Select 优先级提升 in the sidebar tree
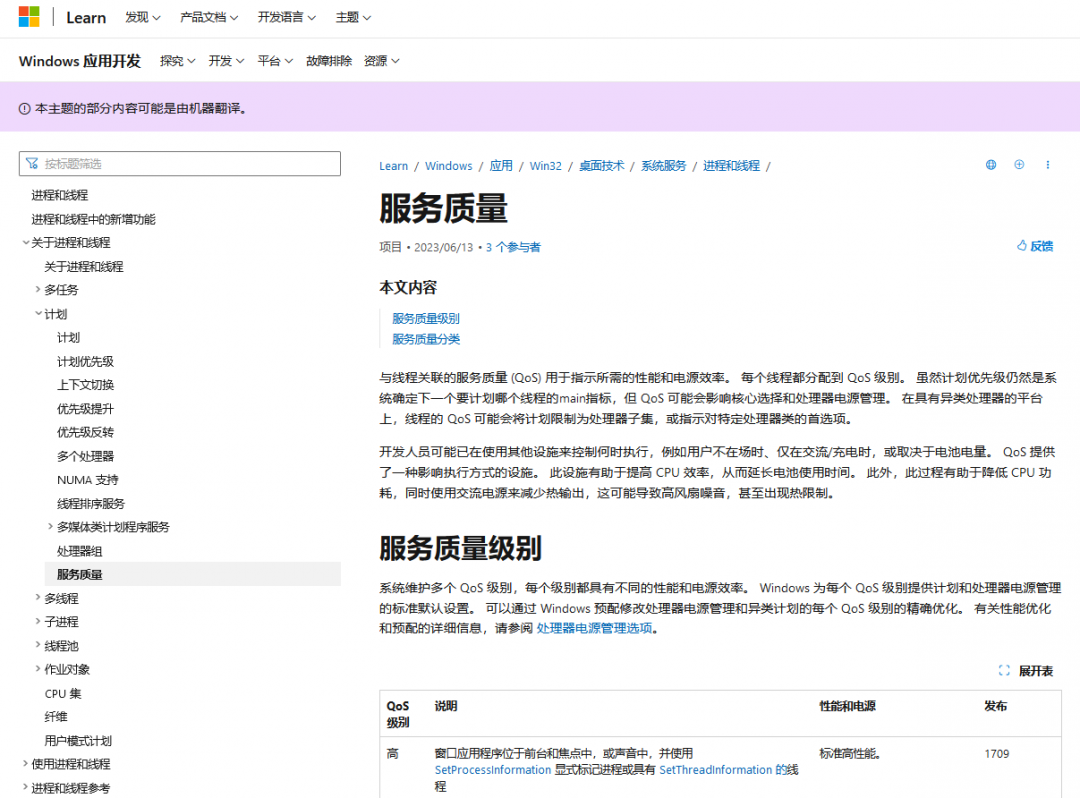This screenshot has height=798, width=1080. [85, 409]
